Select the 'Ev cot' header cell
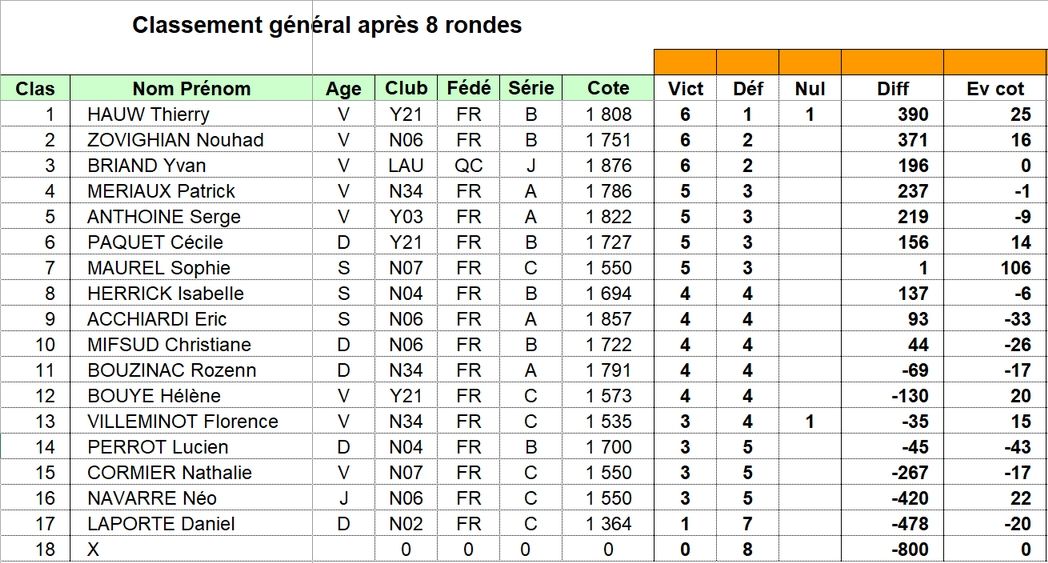This screenshot has width=1048, height=563. click(995, 88)
